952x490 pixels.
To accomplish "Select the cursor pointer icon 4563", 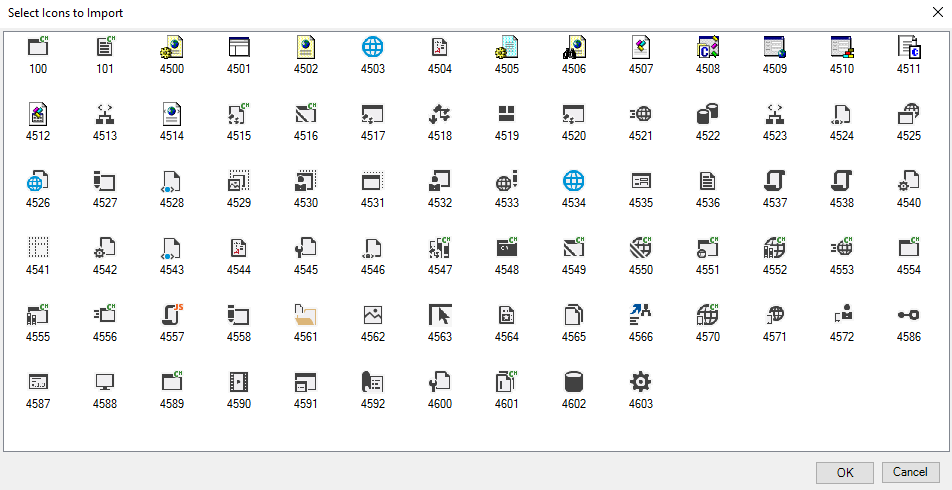I will (x=440, y=314).
